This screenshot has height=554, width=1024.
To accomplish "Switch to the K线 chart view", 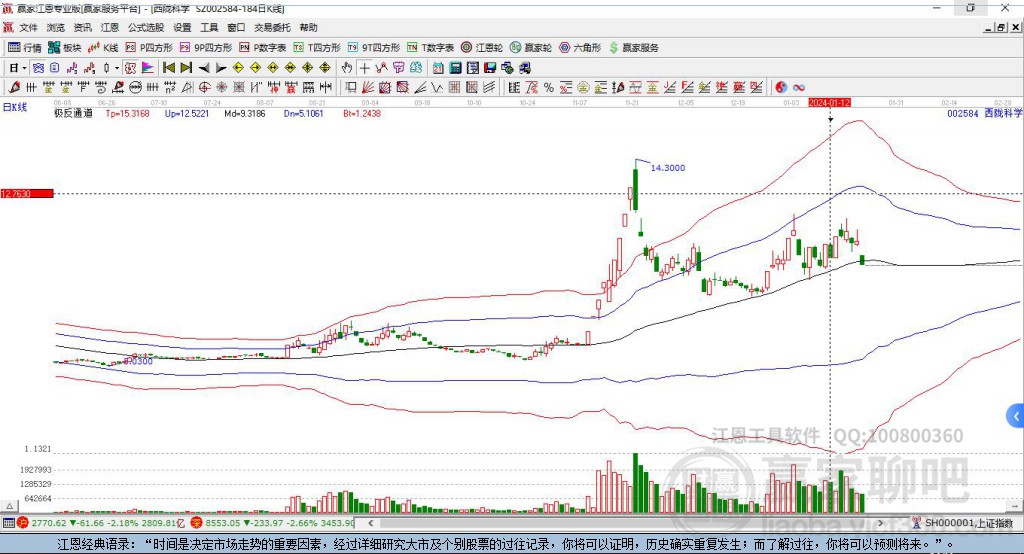I will coord(103,48).
